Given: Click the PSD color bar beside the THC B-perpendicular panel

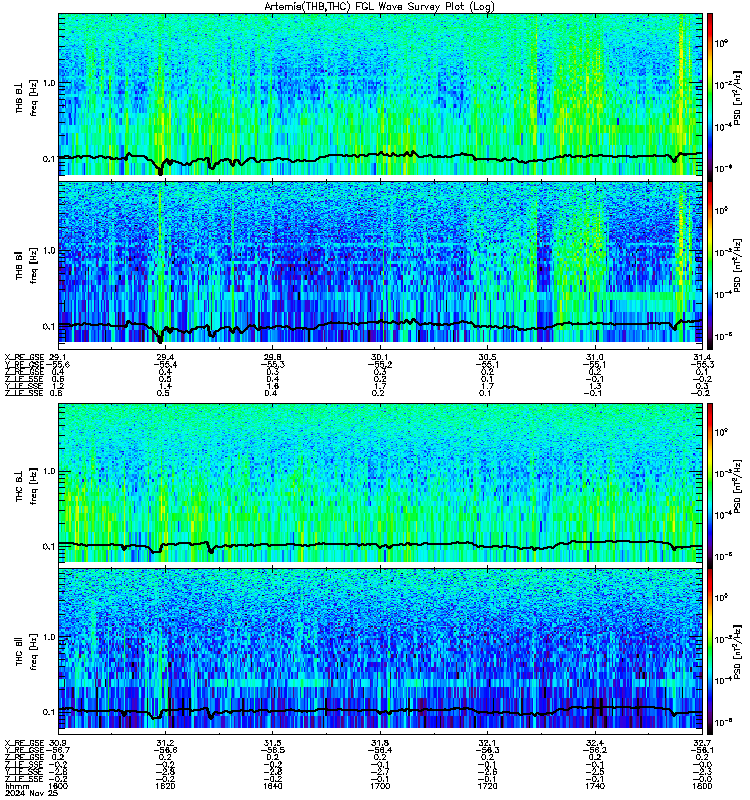Looking at the screenshot, I should (710, 486).
